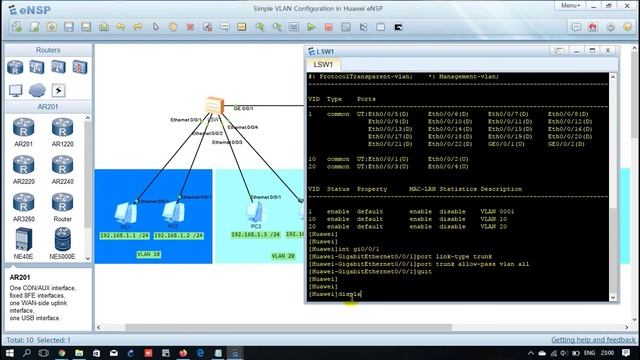The image size is (640, 360).
Task: Select PC1 on the topology canvas
Action: 126,214
